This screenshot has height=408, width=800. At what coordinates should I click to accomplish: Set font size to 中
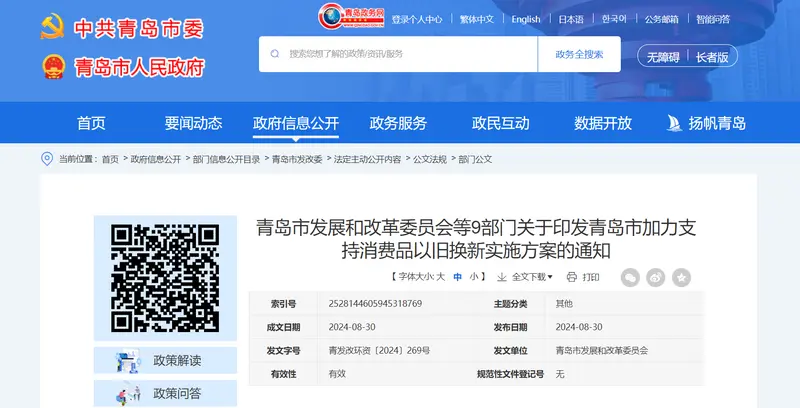(458, 276)
